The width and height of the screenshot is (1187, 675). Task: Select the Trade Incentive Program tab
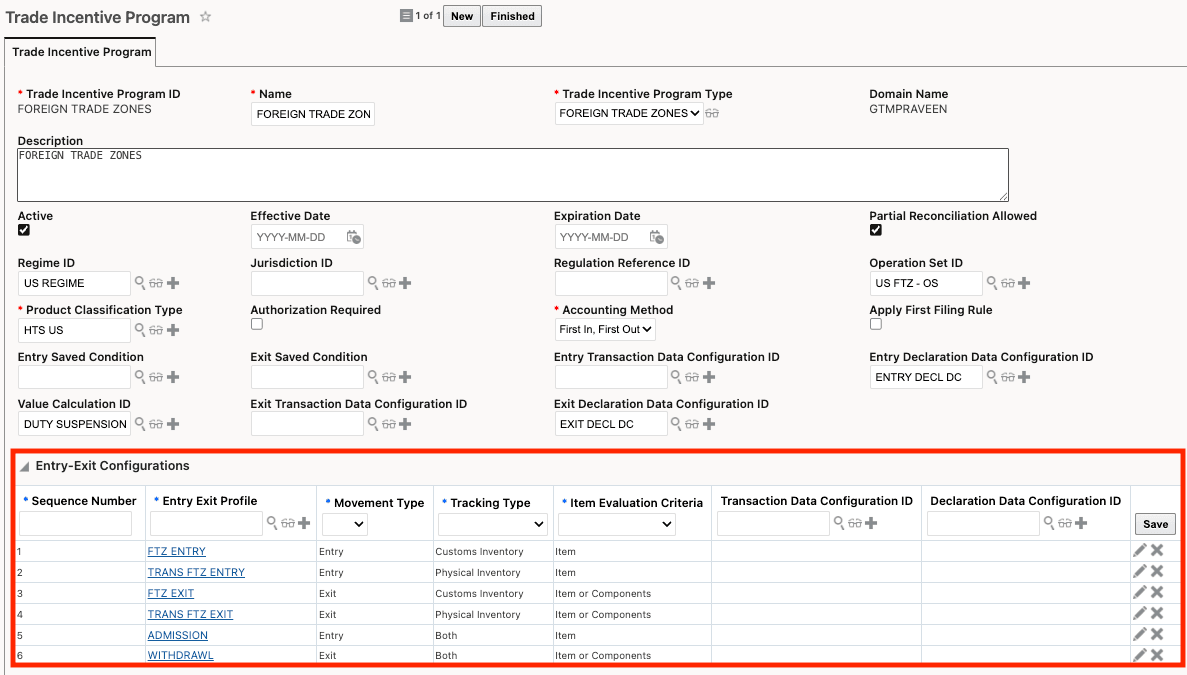[x=81, y=52]
